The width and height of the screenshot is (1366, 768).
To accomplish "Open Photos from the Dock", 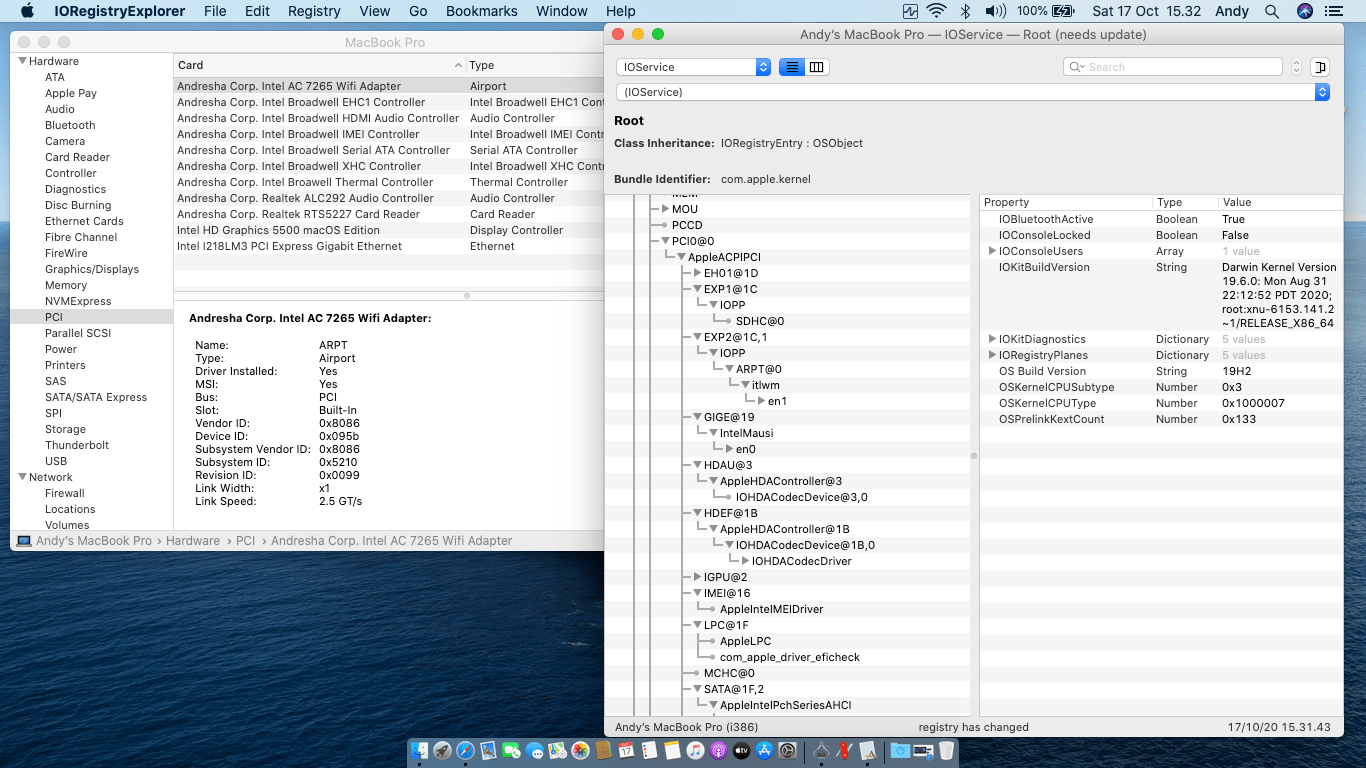I will click(x=581, y=751).
